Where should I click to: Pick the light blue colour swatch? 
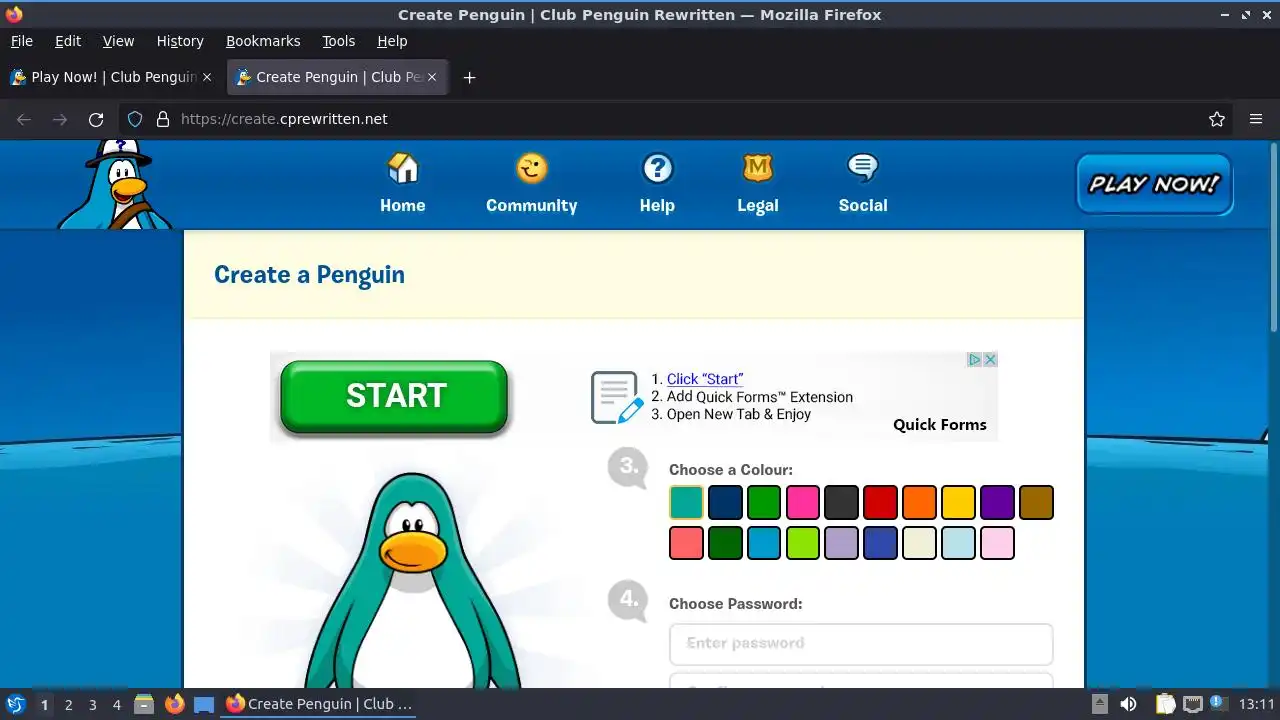point(764,543)
